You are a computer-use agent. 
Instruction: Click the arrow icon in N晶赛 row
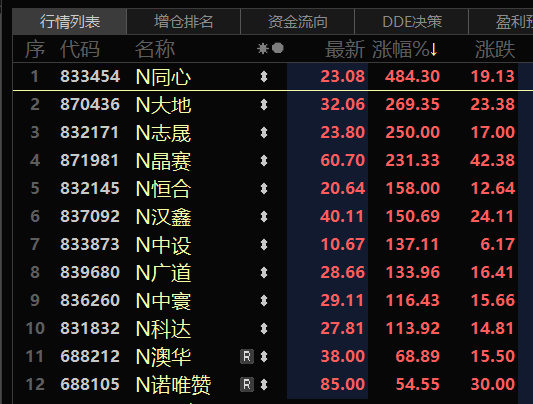tap(264, 160)
